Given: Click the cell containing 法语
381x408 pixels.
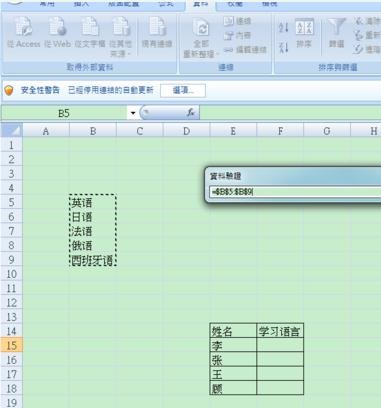Looking at the screenshot, I should pyautogui.click(x=93, y=231).
